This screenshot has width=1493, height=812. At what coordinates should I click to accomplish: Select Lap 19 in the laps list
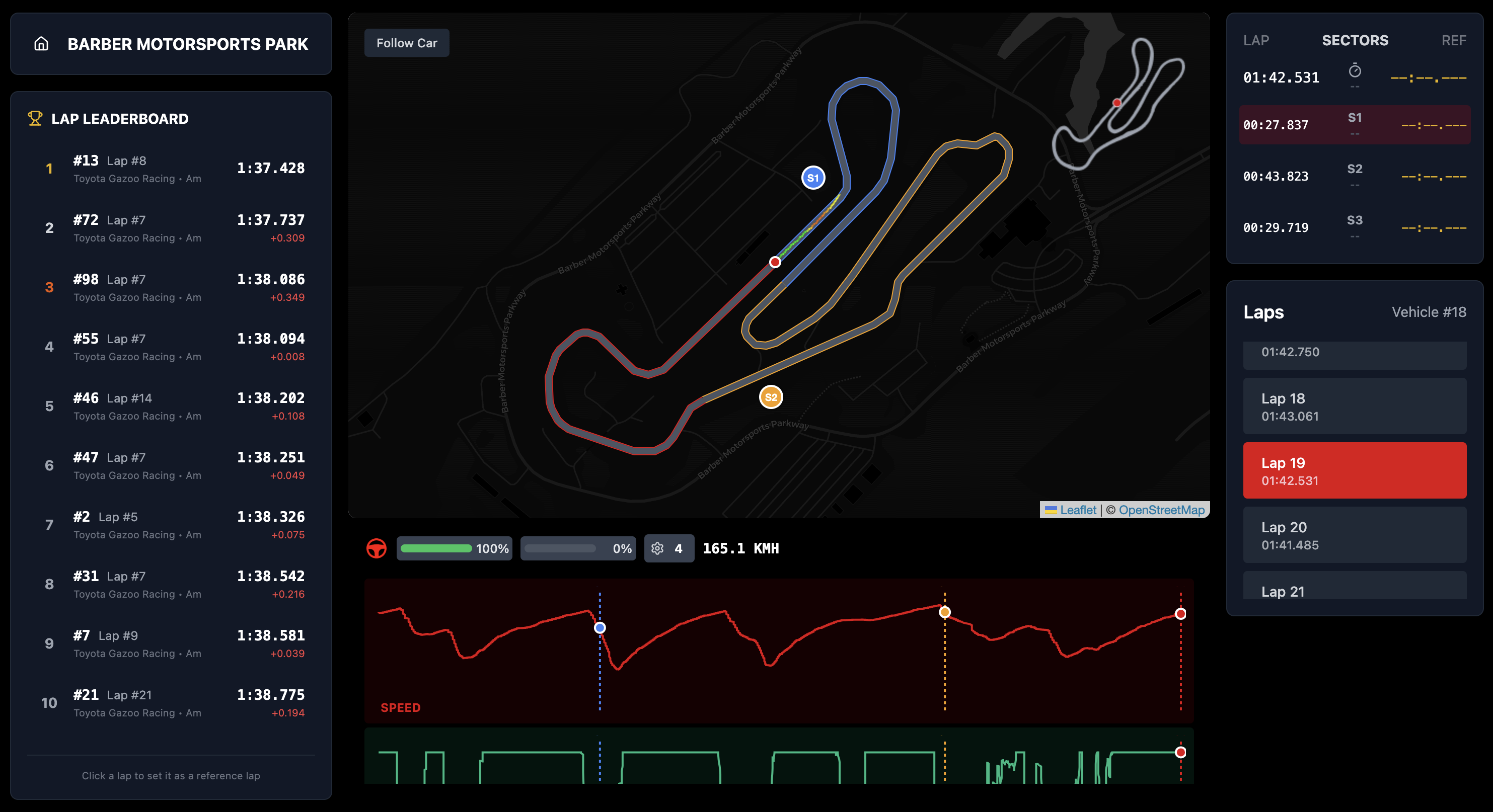1354,470
